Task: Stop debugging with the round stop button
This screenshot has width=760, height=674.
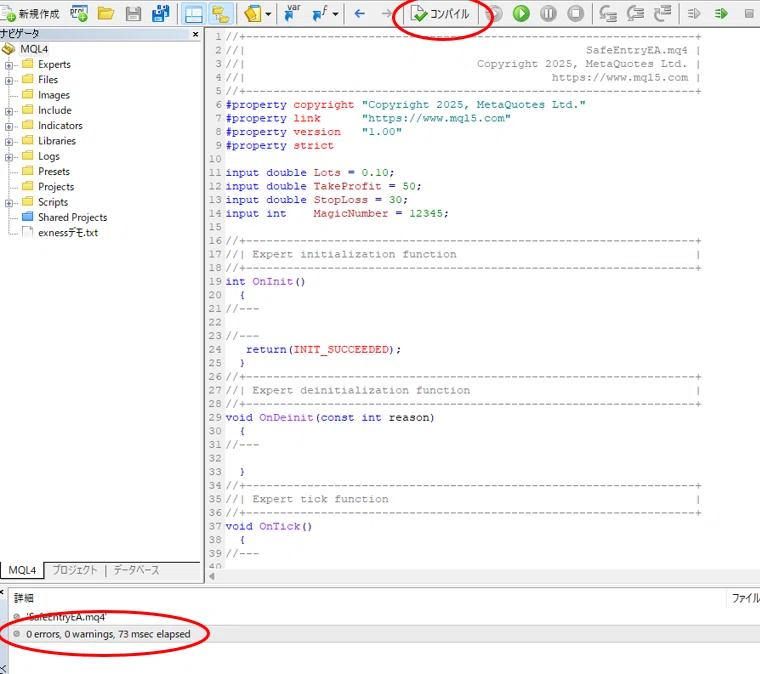Action: click(x=575, y=14)
